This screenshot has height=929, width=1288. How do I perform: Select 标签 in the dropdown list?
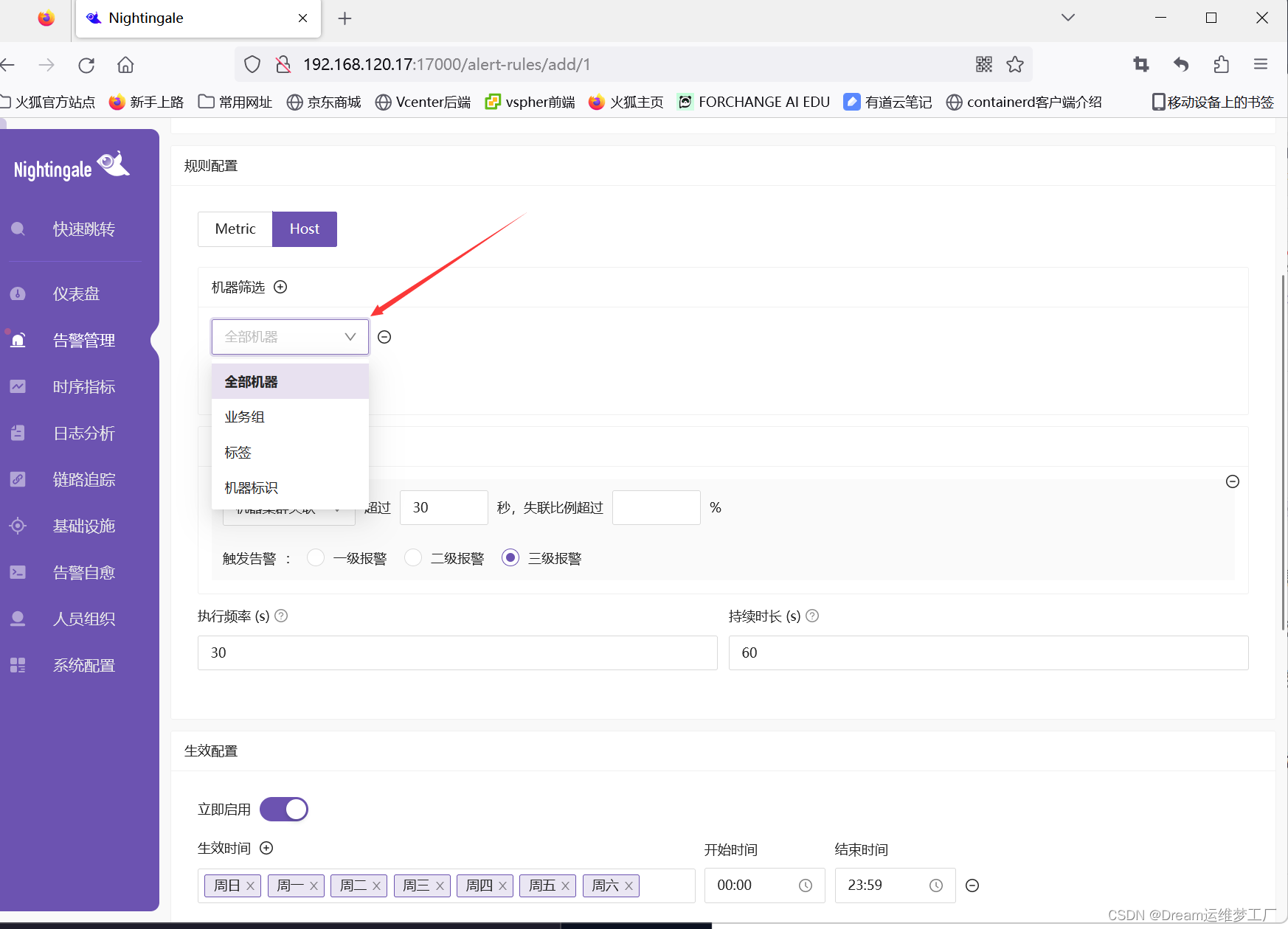290,453
